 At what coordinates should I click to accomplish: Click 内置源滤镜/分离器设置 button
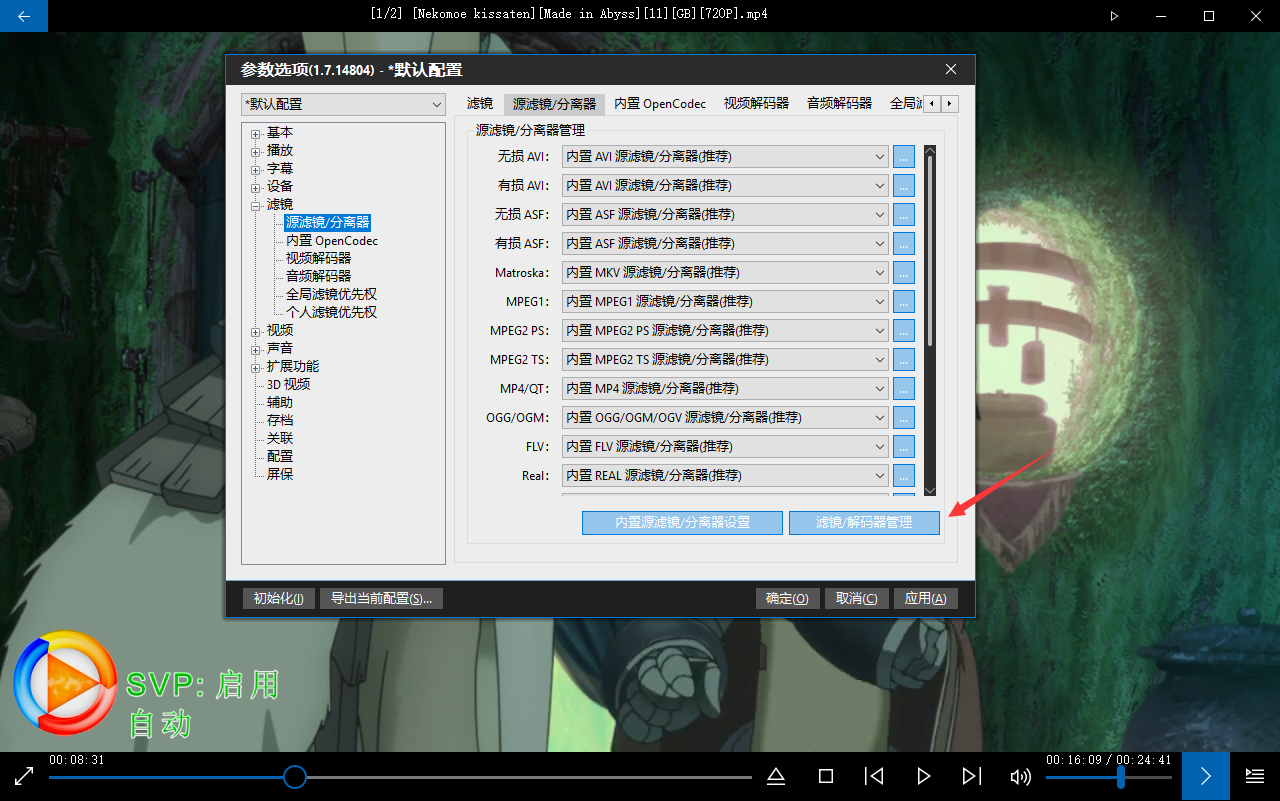(x=683, y=523)
